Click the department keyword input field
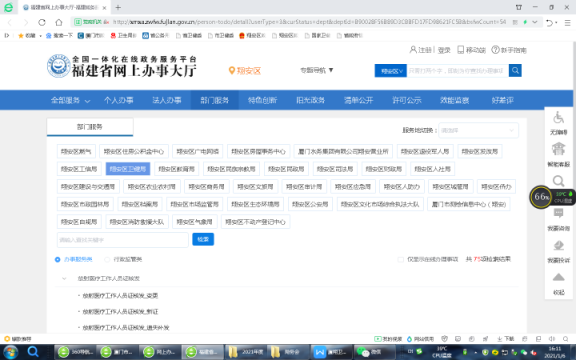576x360 pixels. pos(123,240)
